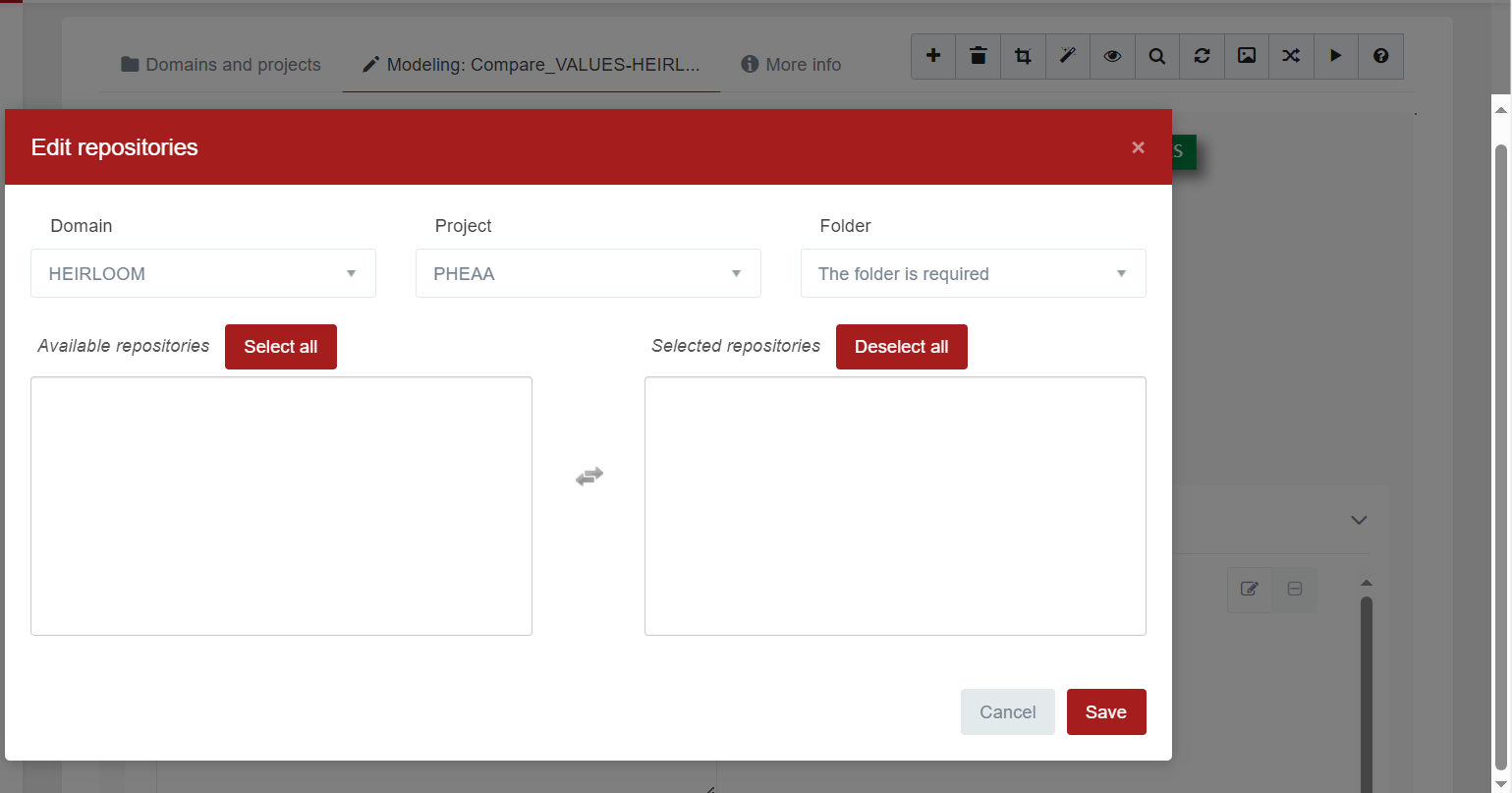This screenshot has width=1512, height=793.
Task: Open the More info tab
Action: 790,64
